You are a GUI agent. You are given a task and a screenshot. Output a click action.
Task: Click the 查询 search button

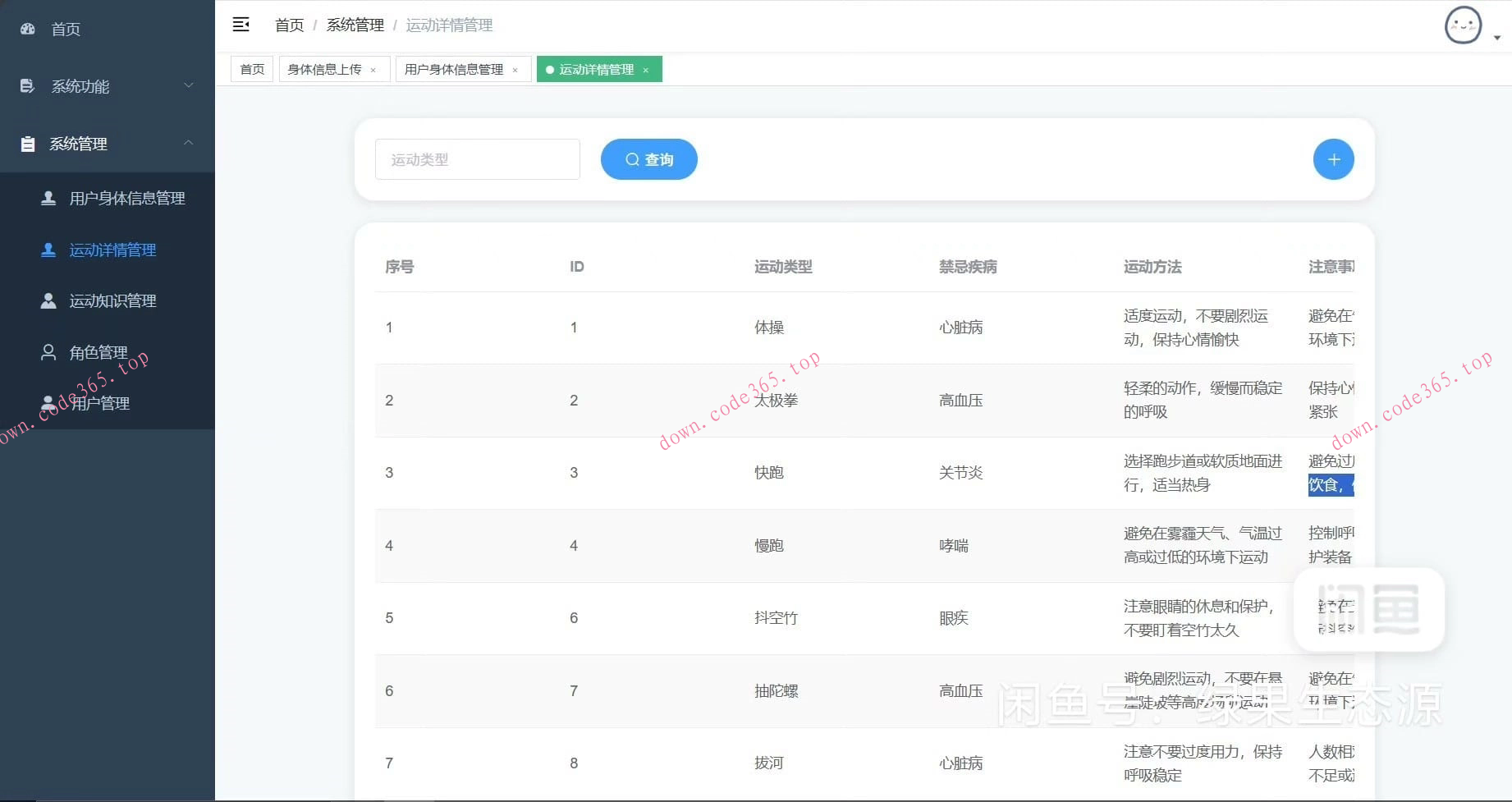(648, 159)
